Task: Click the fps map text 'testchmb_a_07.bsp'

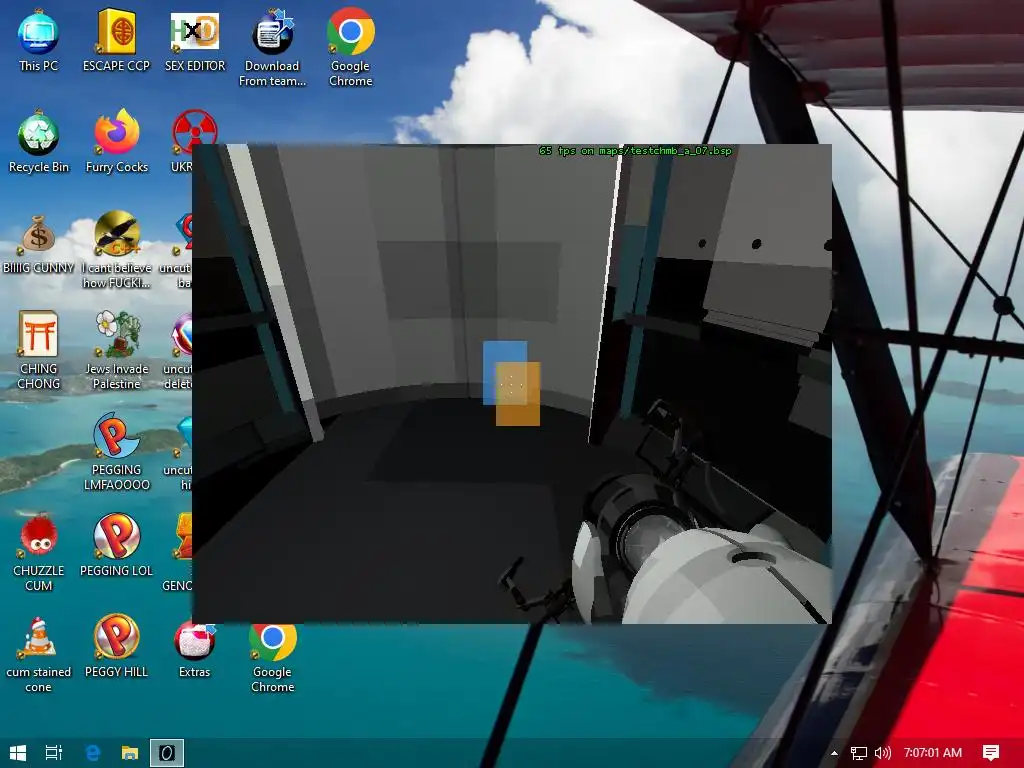Action: click(x=680, y=151)
